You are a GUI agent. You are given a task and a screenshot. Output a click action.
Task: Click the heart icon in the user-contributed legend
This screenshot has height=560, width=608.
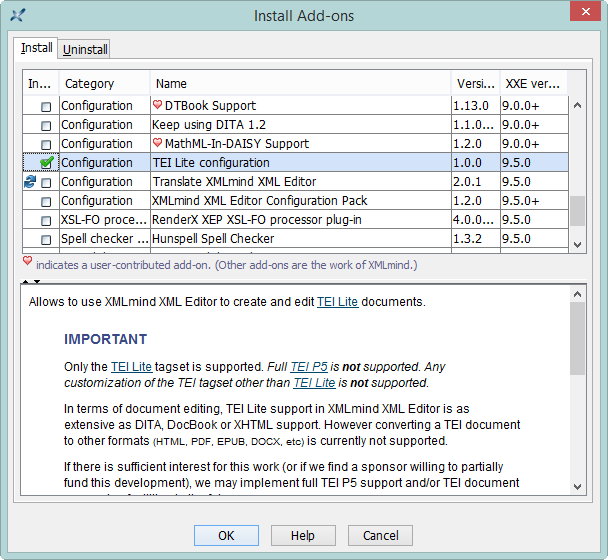pos(27,261)
